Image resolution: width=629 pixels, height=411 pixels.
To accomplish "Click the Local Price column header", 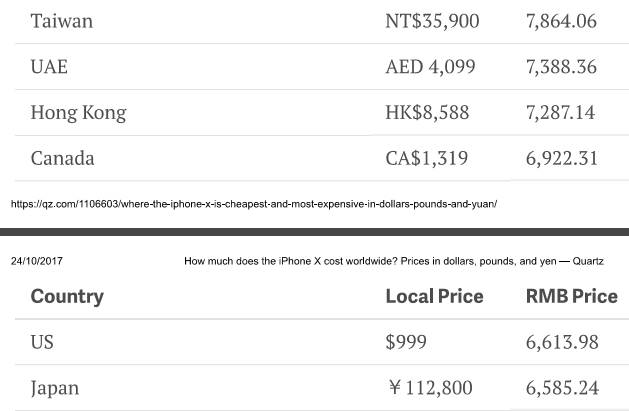I will (x=434, y=296).
